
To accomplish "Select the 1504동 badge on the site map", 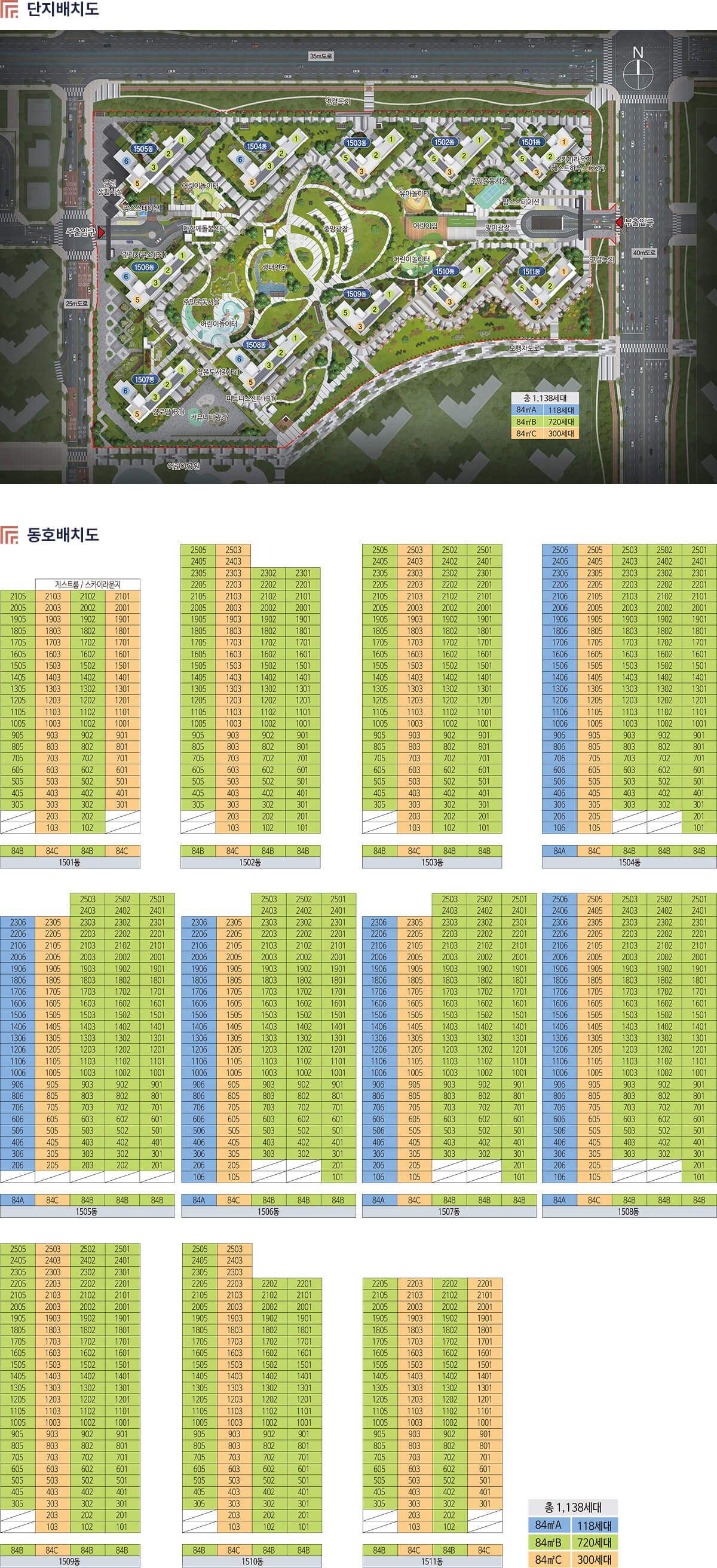I will pos(257,146).
